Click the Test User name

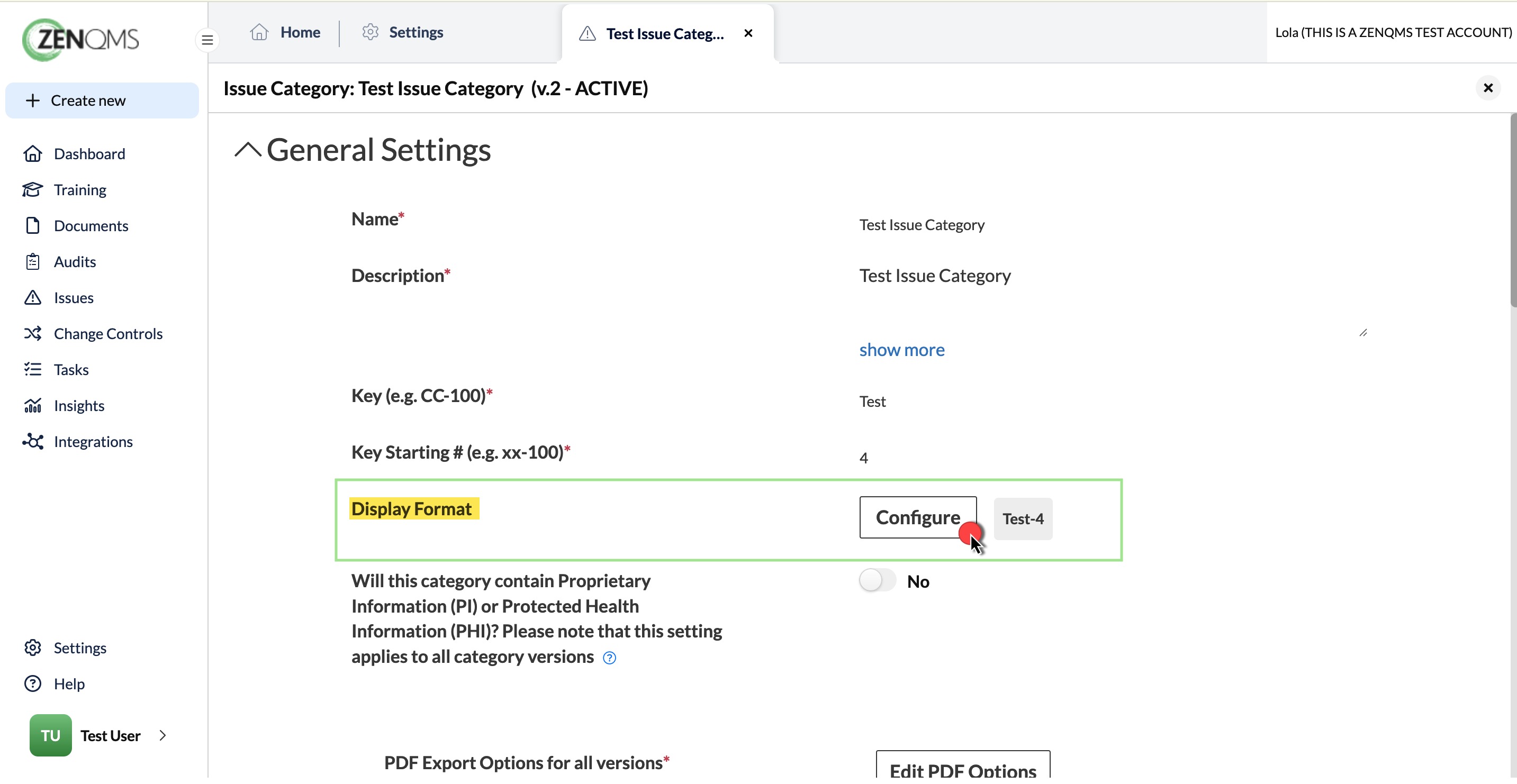(x=111, y=736)
